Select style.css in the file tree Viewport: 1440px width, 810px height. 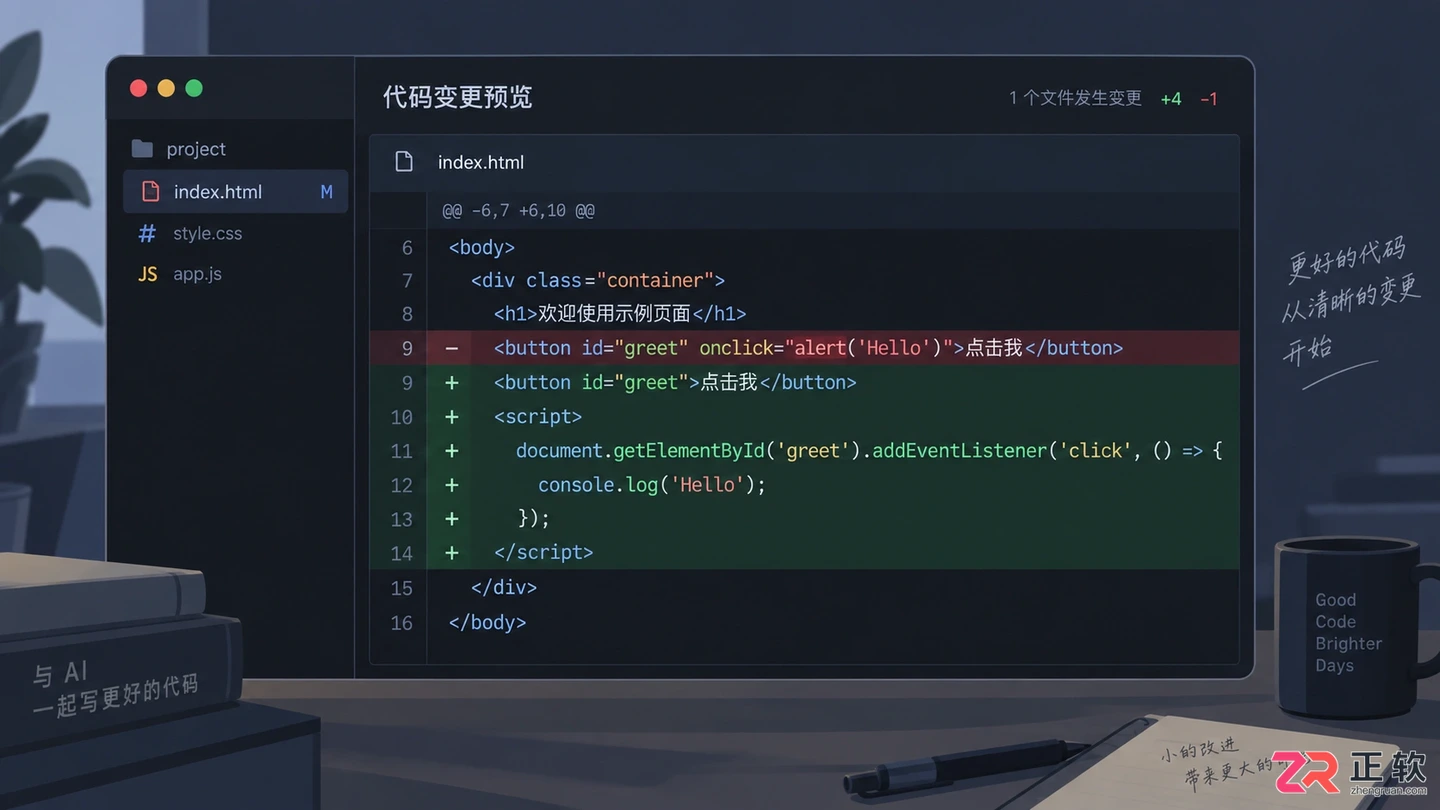click(207, 233)
